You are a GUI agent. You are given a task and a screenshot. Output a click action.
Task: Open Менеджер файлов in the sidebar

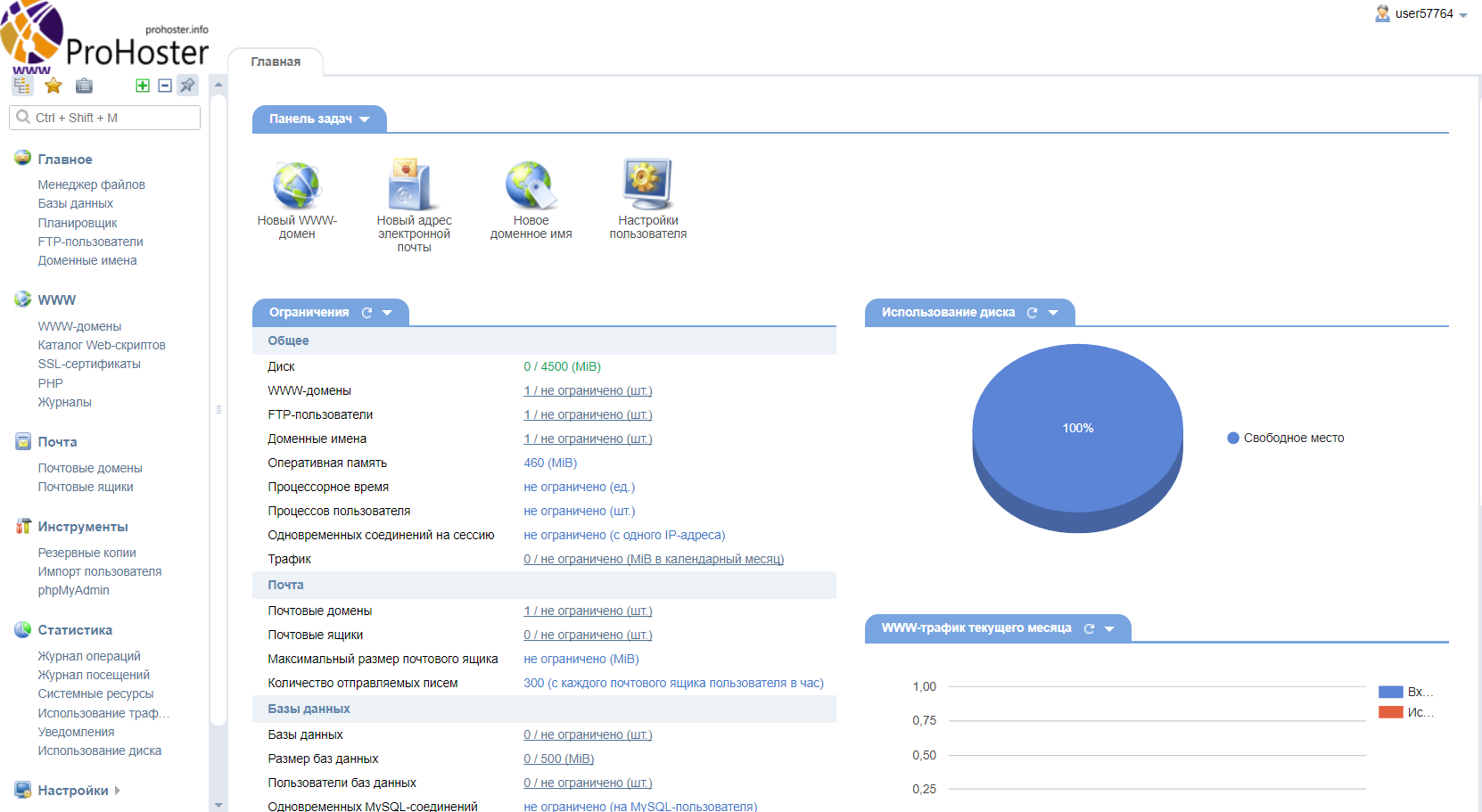click(x=91, y=185)
